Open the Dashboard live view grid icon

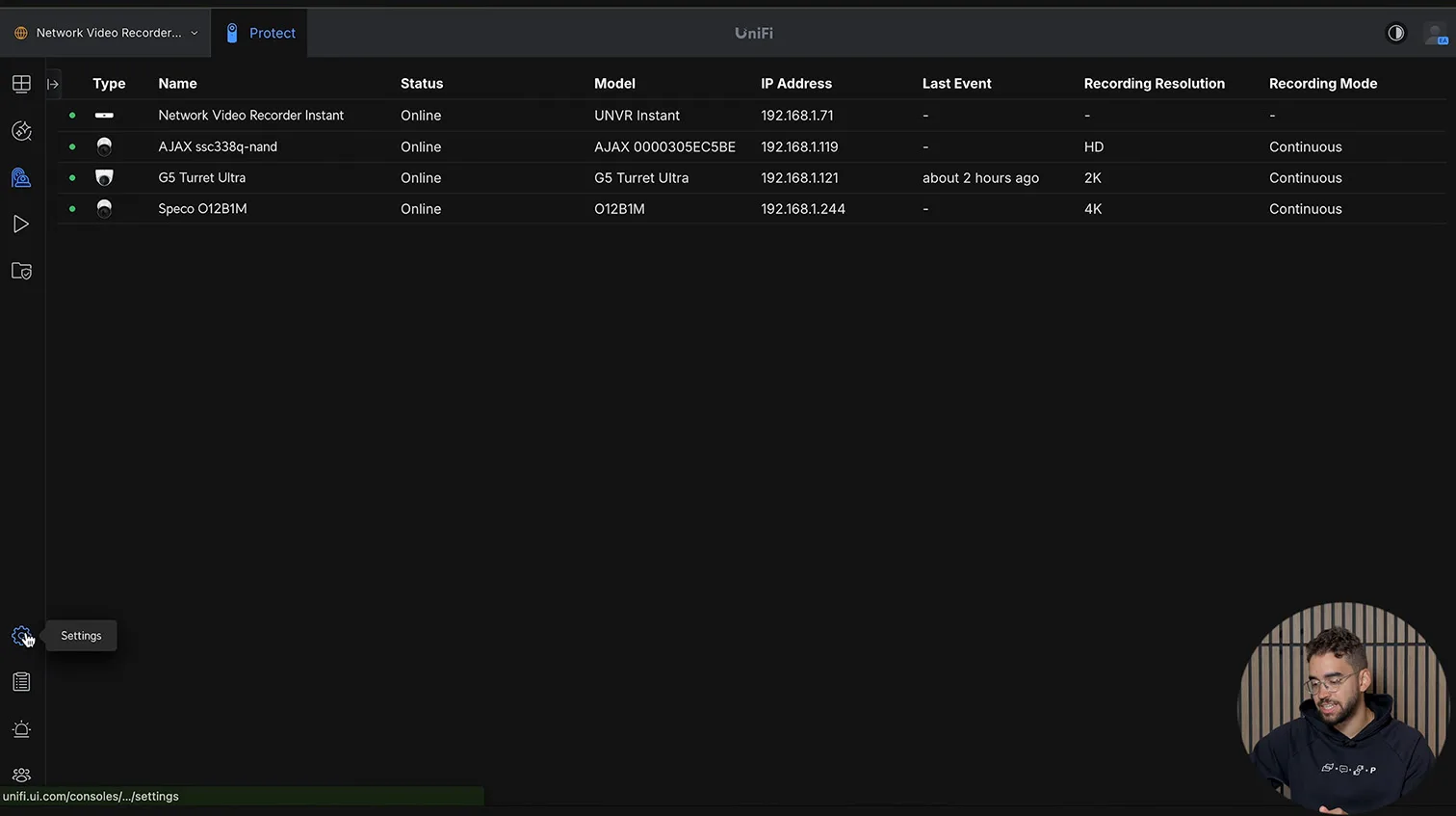[21, 84]
